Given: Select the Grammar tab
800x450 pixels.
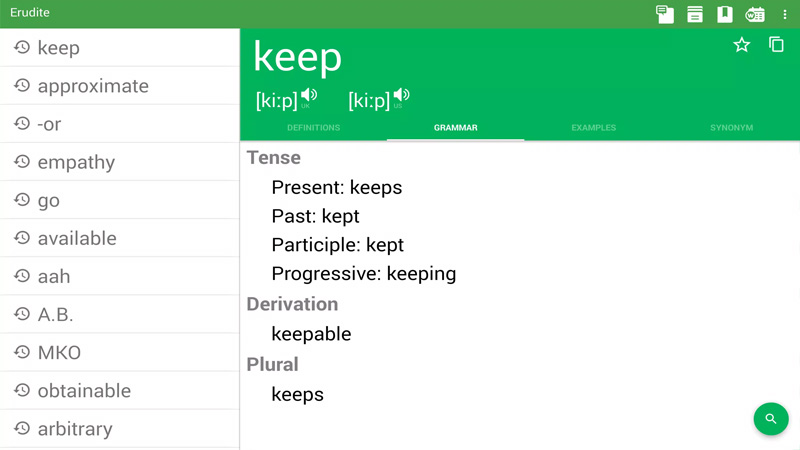Looking at the screenshot, I should pos(455,128).
